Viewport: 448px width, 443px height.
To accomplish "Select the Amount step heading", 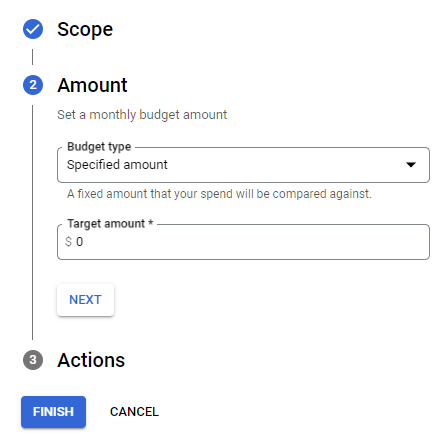I will (x=92, y=85).
